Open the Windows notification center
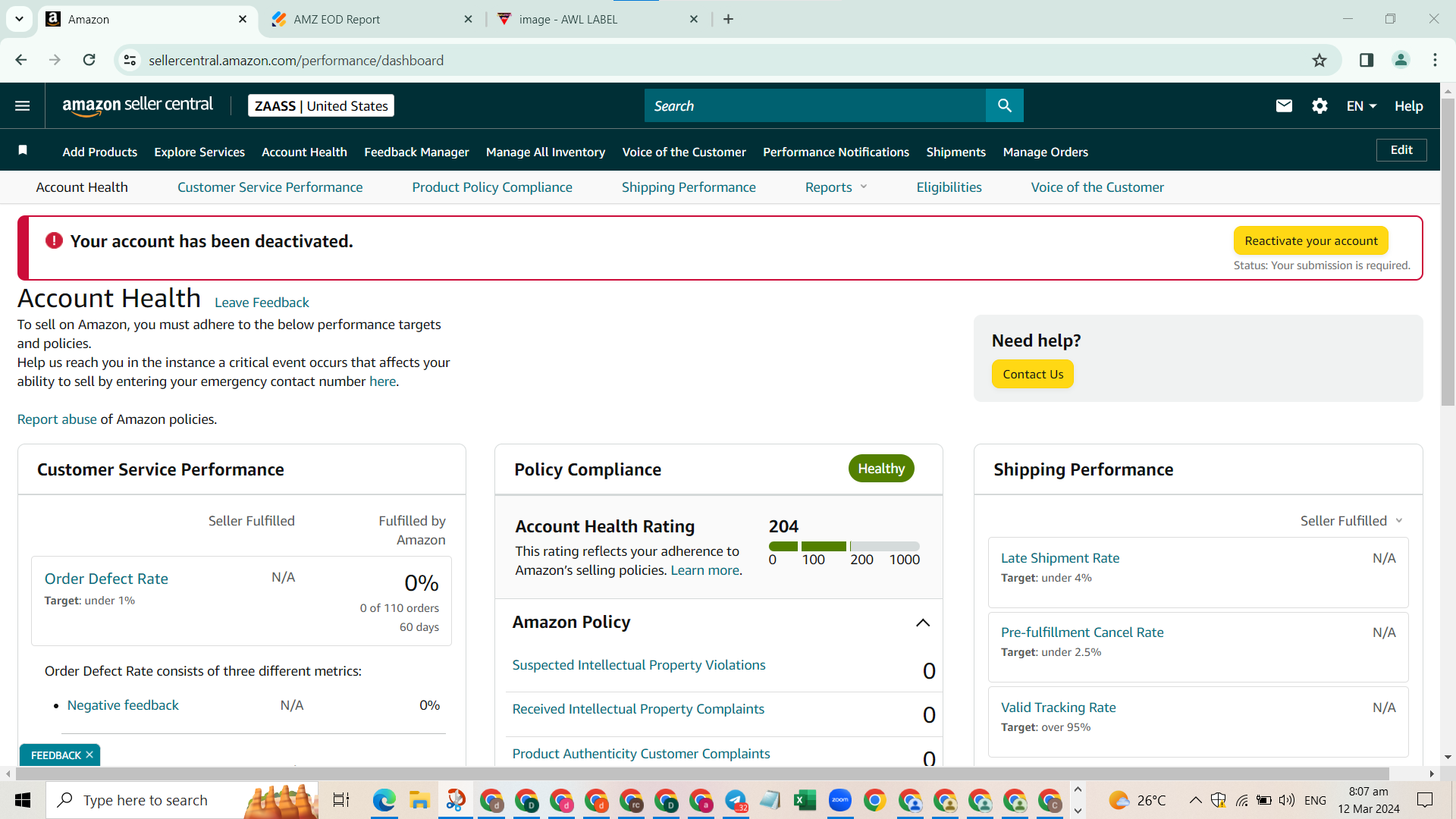Viewport: 1456px width, 819px height. pyautogui.click(x=1425, y=800)
